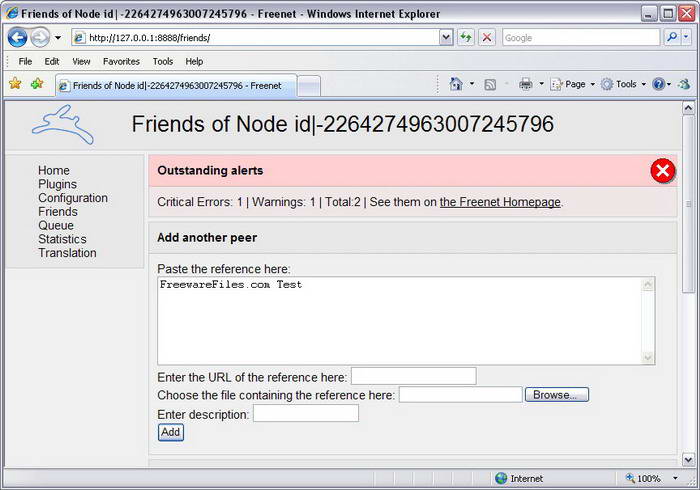Expand the address bar history dropdown
Image resolution: width=700 pixels, height=490 pixels.
click(x=446, y=37)
